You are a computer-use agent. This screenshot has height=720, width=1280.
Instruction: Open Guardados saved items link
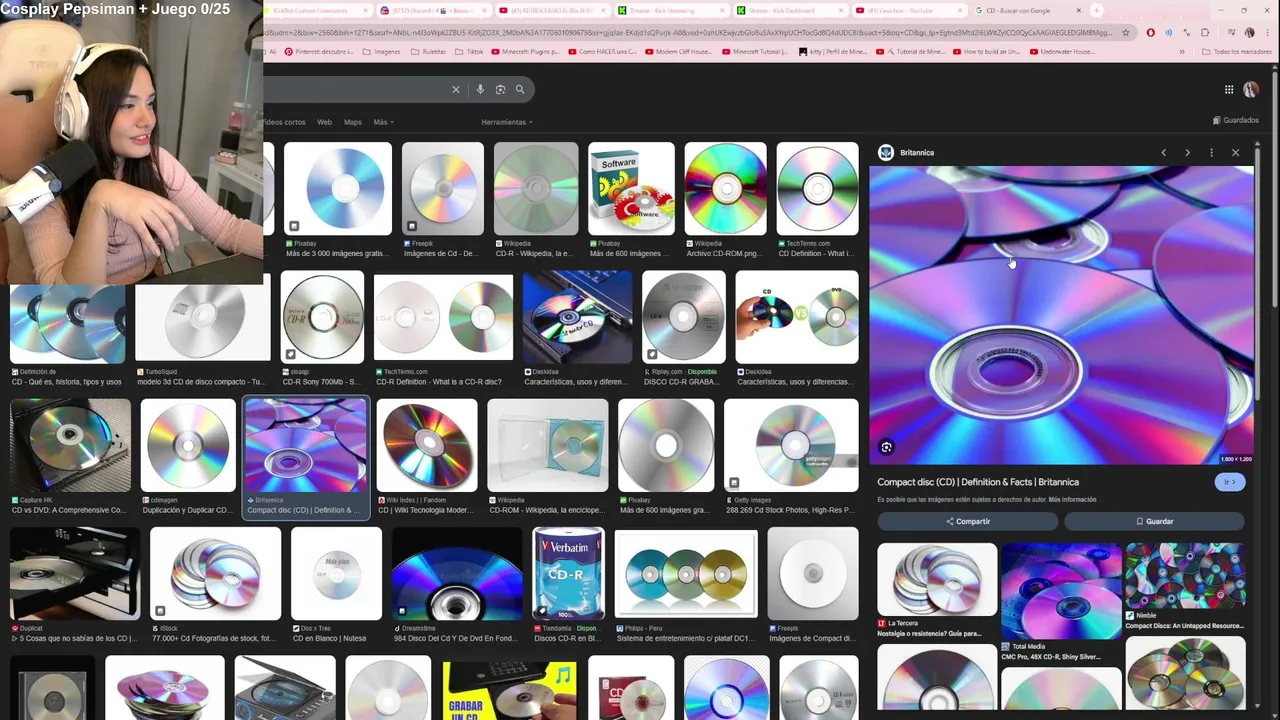tap(1235, 120)
